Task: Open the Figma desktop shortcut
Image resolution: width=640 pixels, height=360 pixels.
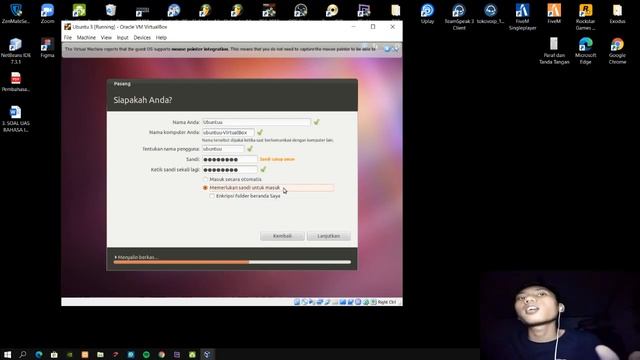Action: coord(47,48)
